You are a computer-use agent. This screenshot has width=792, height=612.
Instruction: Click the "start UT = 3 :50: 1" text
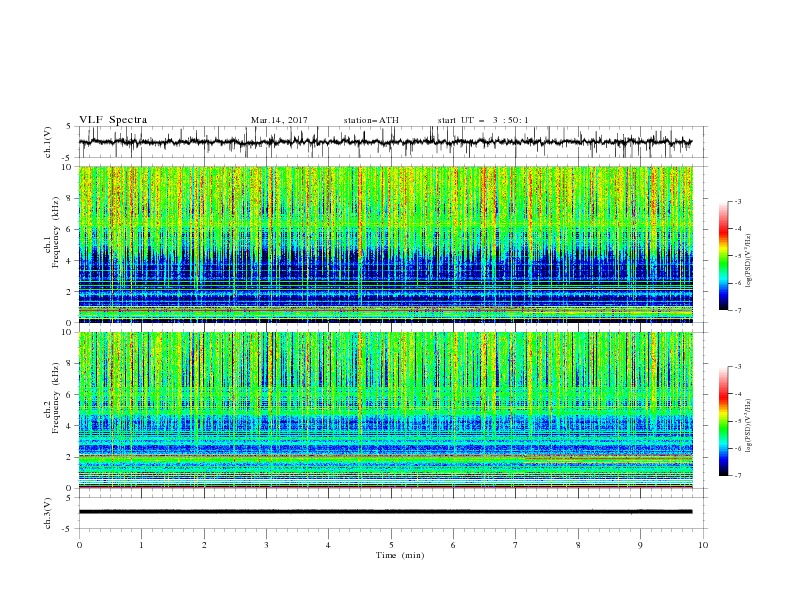tap(483, 120)
